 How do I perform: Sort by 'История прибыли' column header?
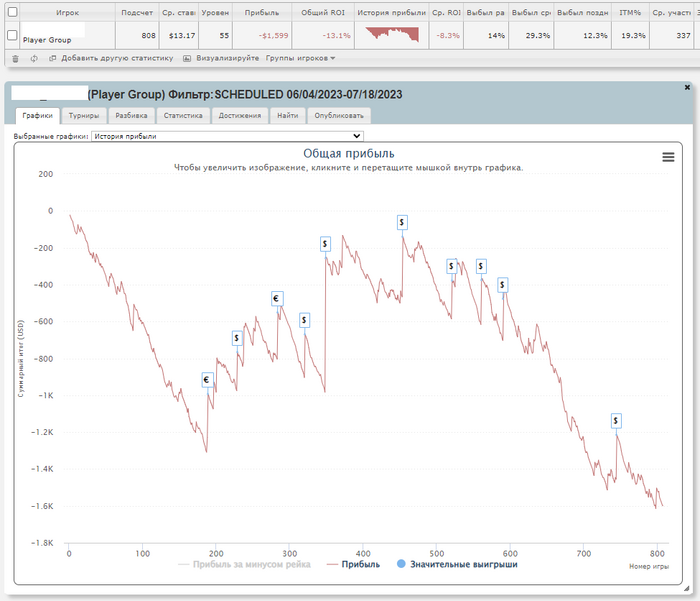[392, 13]
